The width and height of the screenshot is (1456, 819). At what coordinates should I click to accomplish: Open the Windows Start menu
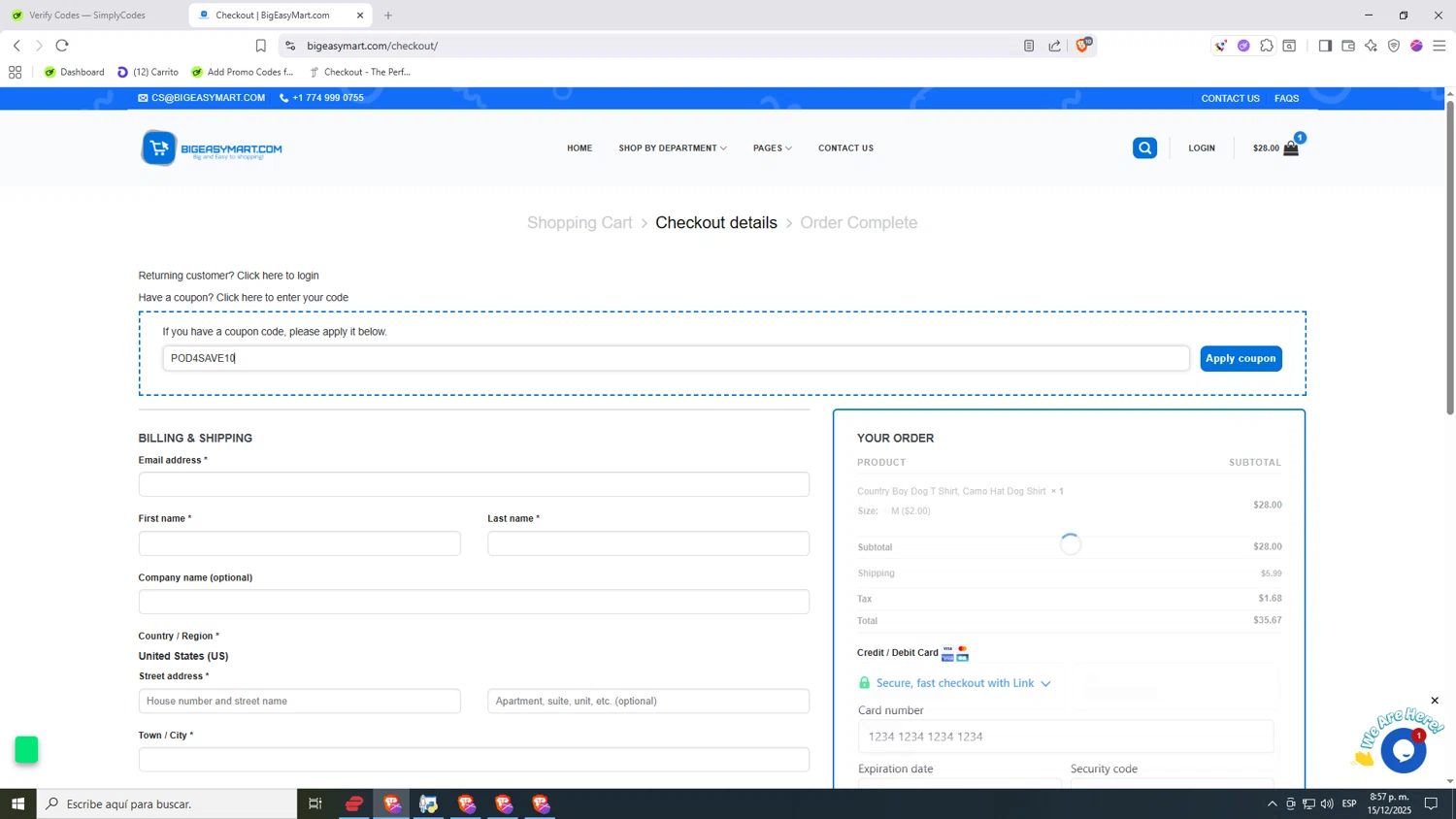[x=17, y=803]
